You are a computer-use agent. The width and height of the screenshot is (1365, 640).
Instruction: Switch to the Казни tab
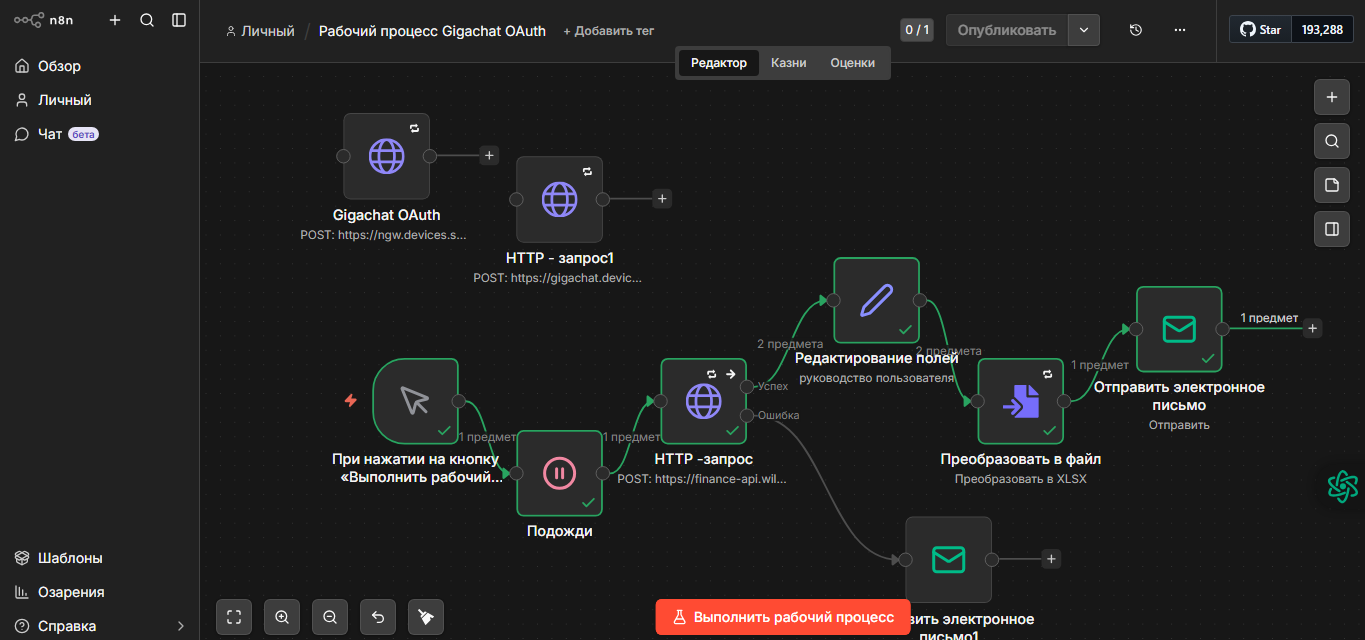[x=788, y=63]
